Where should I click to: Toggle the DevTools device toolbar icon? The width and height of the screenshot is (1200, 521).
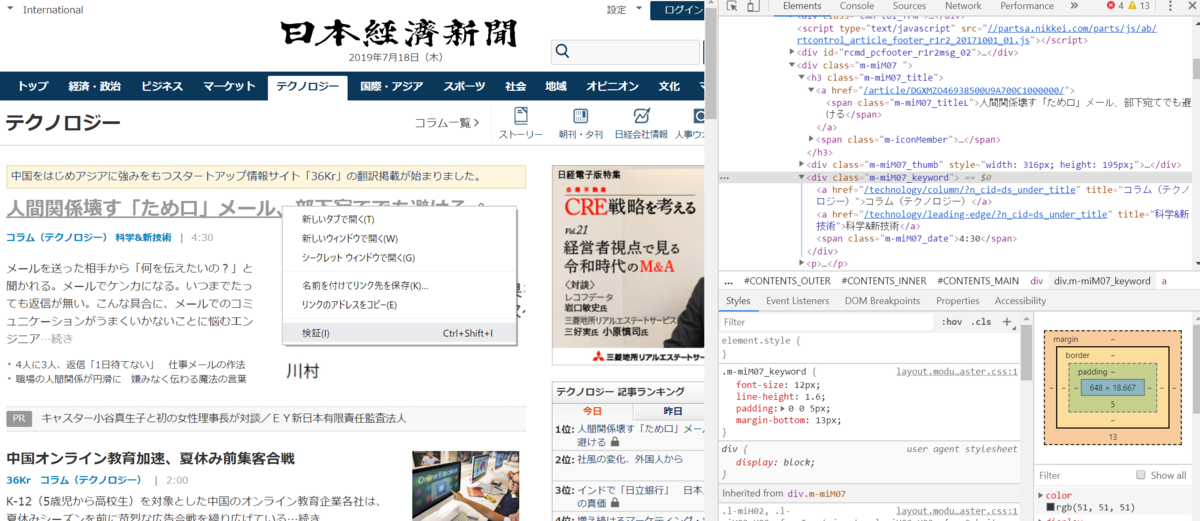(x=752, y=7)
